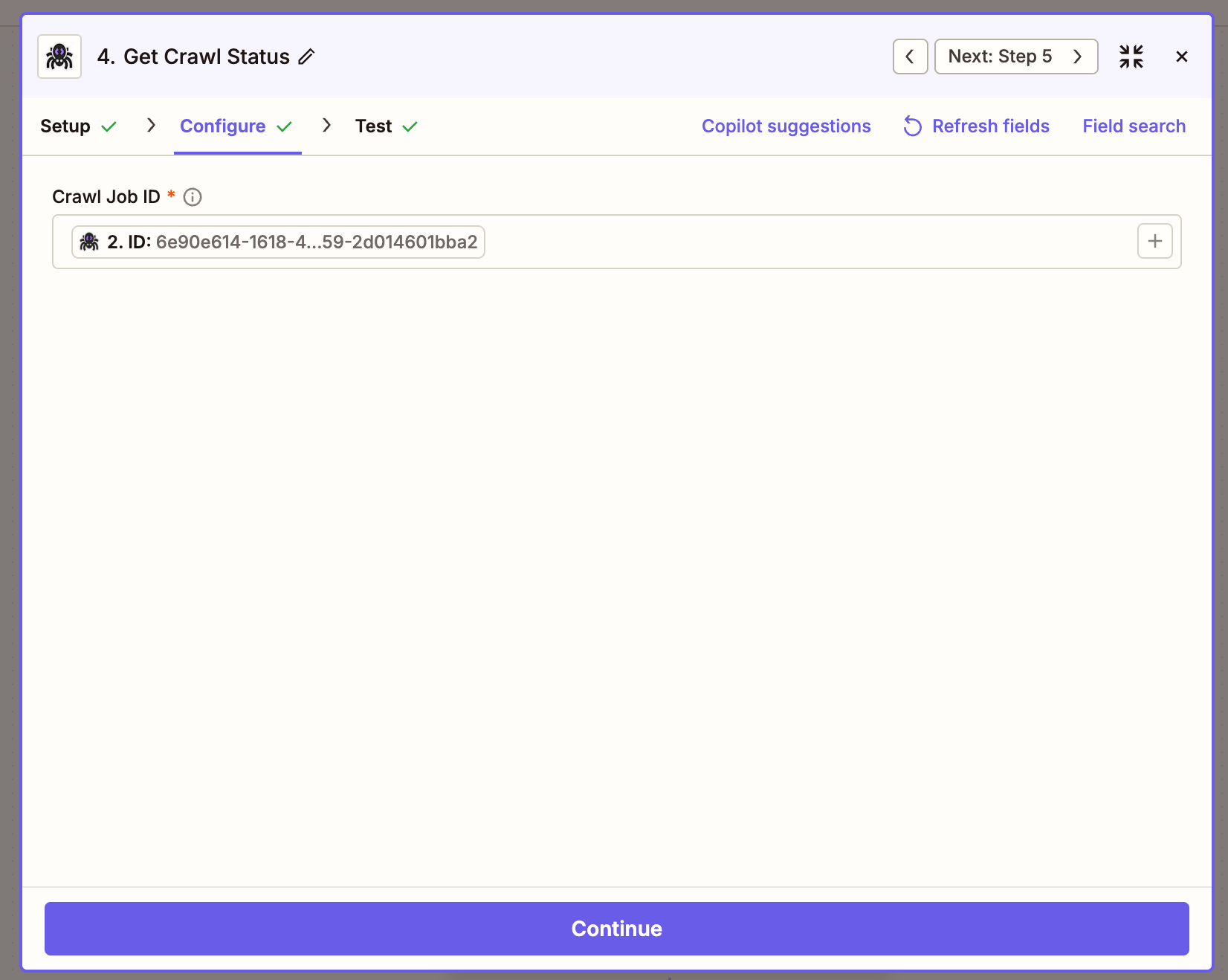Click the step title '4. Get Crawl Status'
The image size is (1228, 980).
click(193, 57)
